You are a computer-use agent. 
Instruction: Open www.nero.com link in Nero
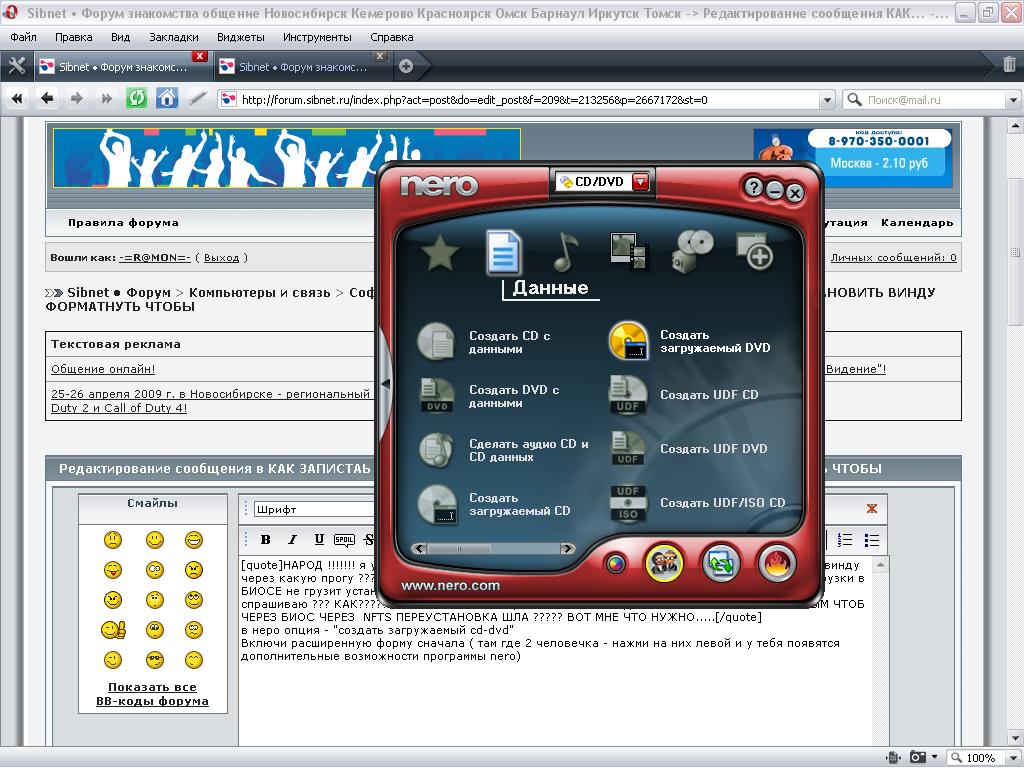(x=451, y=586)
